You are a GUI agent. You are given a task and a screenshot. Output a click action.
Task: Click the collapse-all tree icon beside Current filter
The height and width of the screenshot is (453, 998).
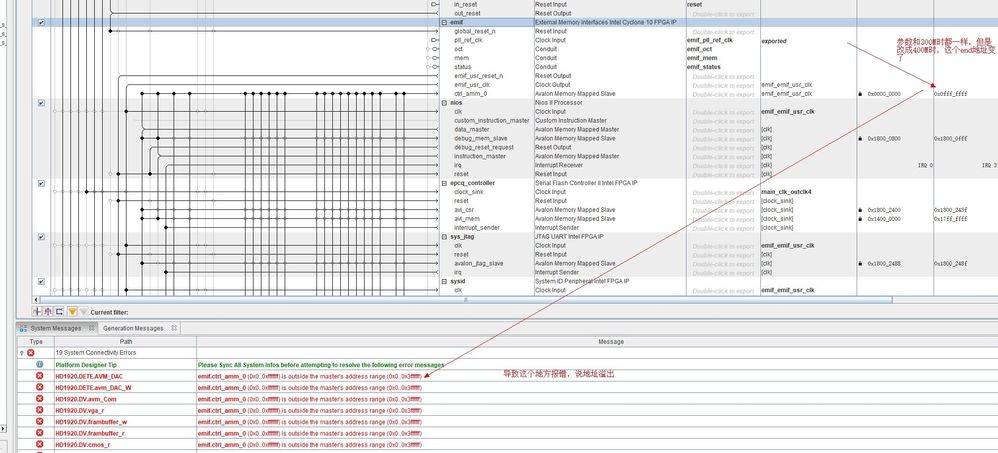[x=48, y=312]
